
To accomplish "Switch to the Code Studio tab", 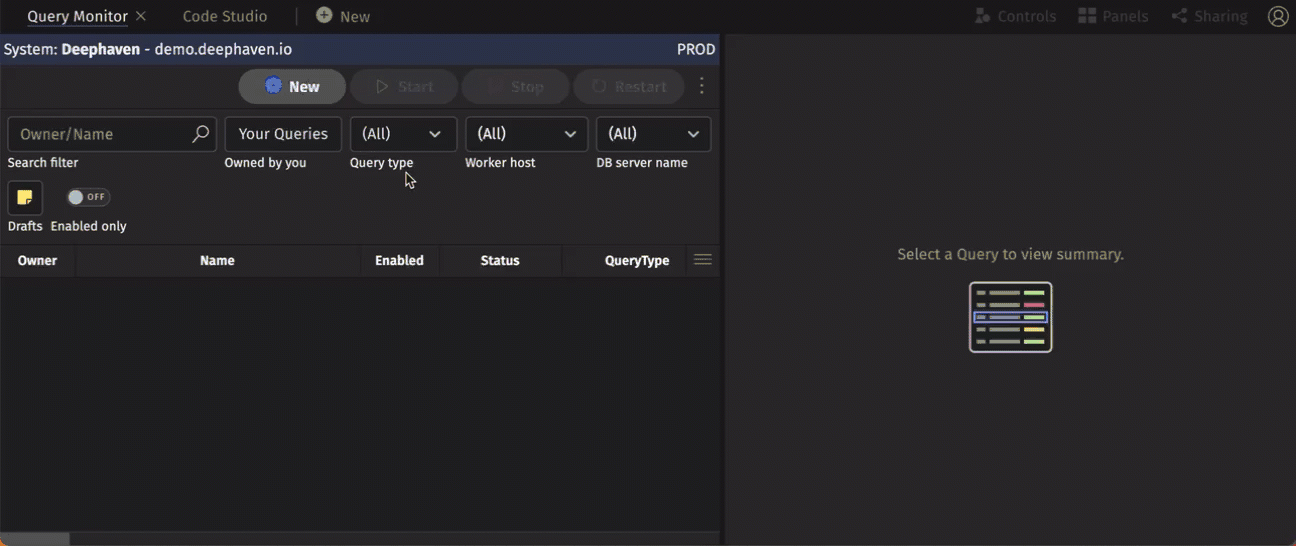I will [x=225, y=16].
